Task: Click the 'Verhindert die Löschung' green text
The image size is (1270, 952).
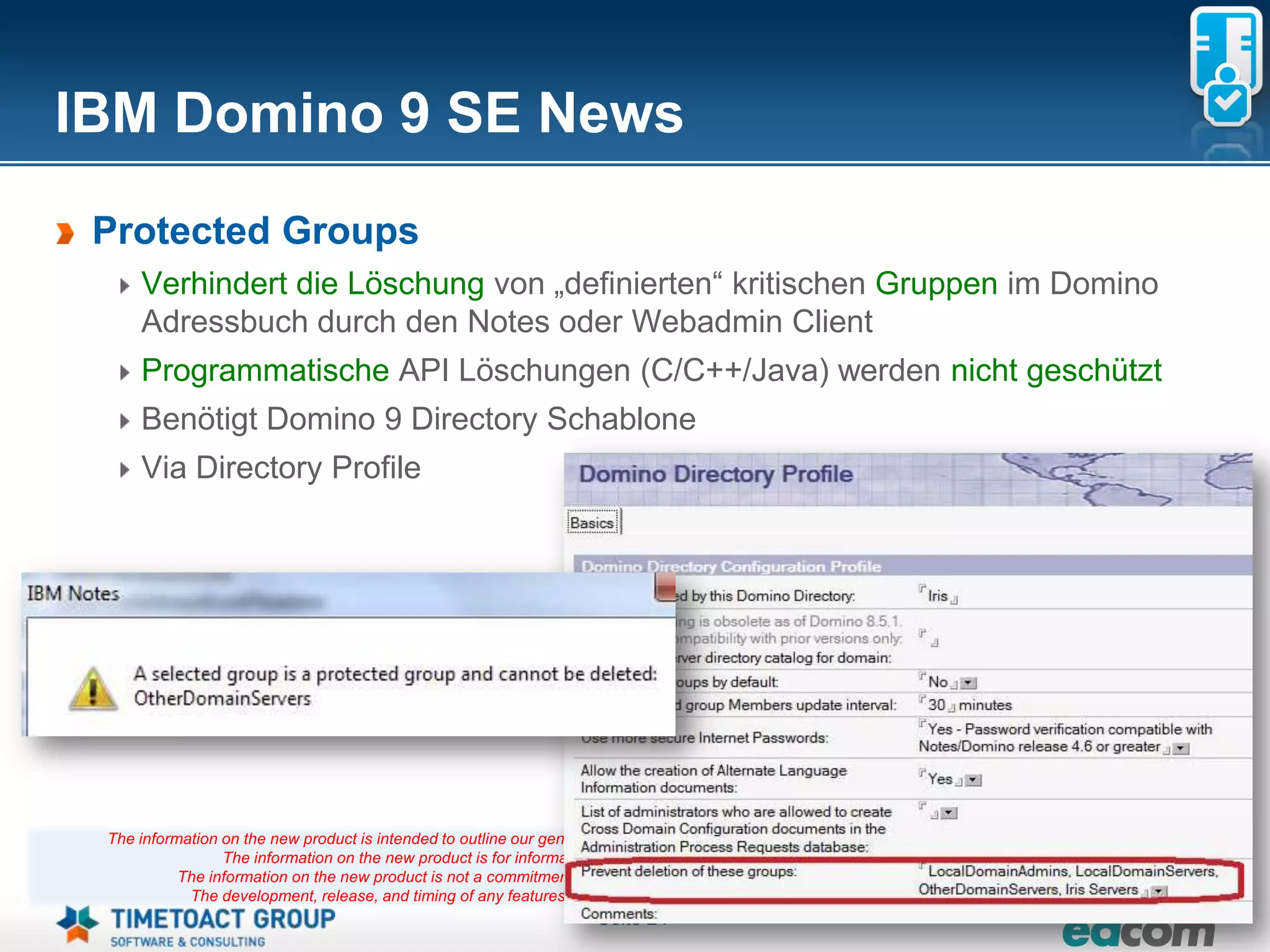Action: pos(313,284)
